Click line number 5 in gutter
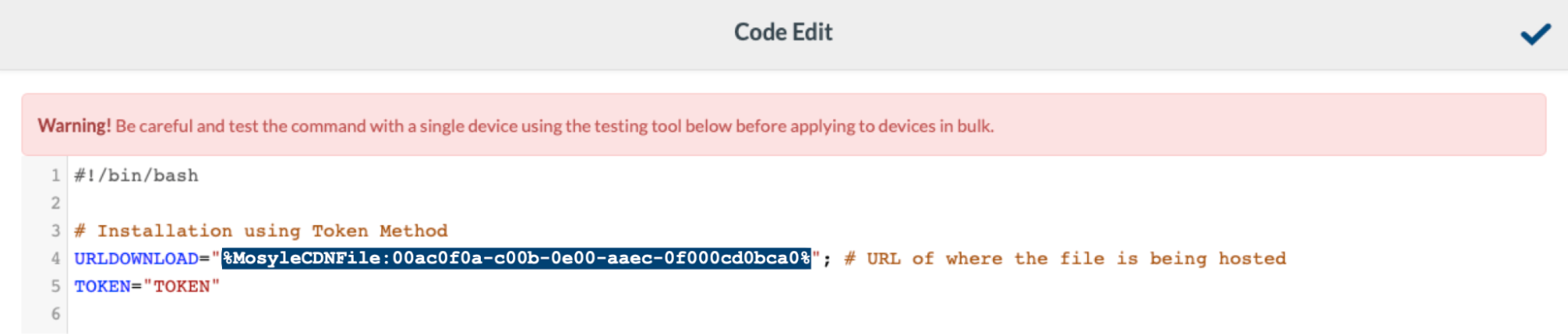The width and height of the screenshot is (1568, 334). (x=56, y=286)
